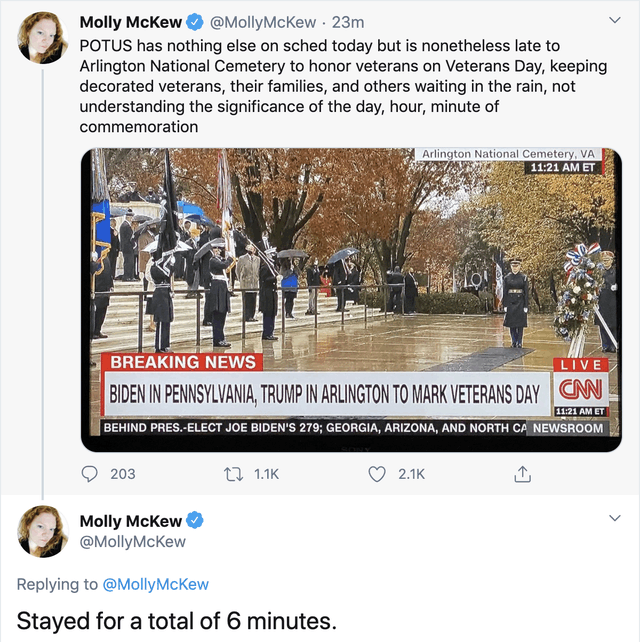Click @MollyMcKew in the Replying to line
This screenshot has height=642, width=640.
click(x=155, y=584)
